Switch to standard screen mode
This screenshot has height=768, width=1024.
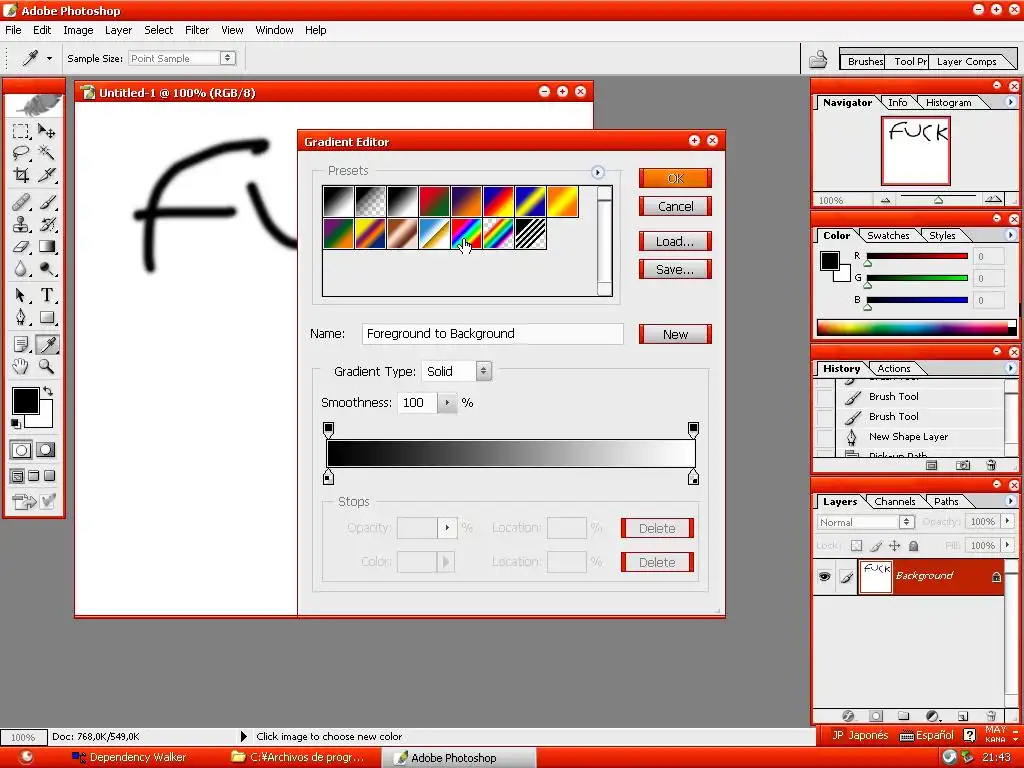pyautogui.click(x=18, y=476)
